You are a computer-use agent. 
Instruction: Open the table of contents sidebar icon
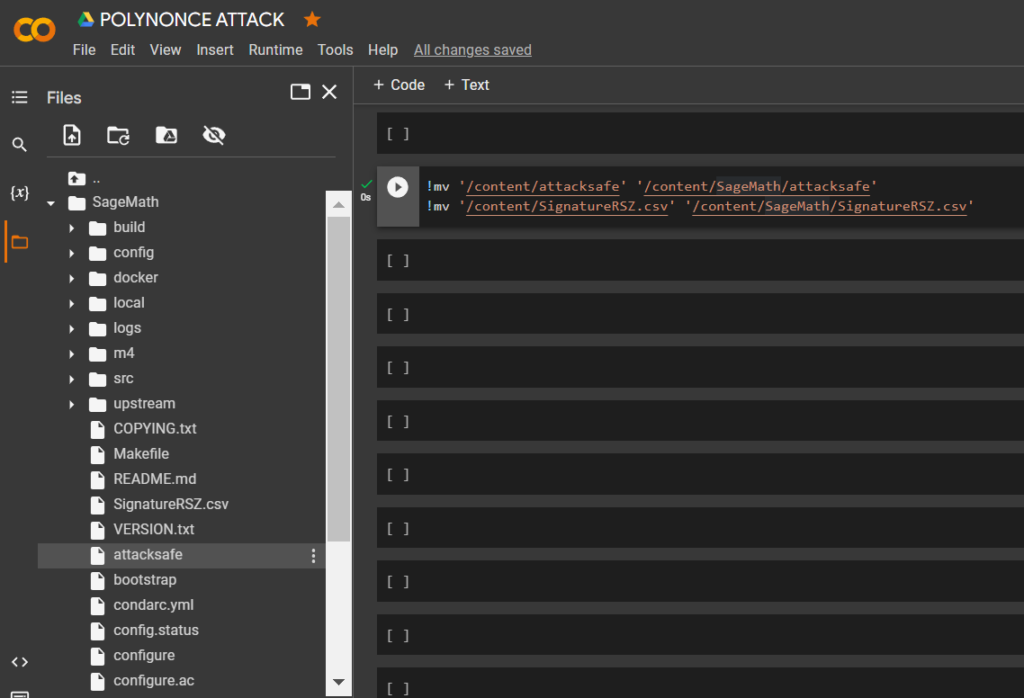click(x=20, y=97)
